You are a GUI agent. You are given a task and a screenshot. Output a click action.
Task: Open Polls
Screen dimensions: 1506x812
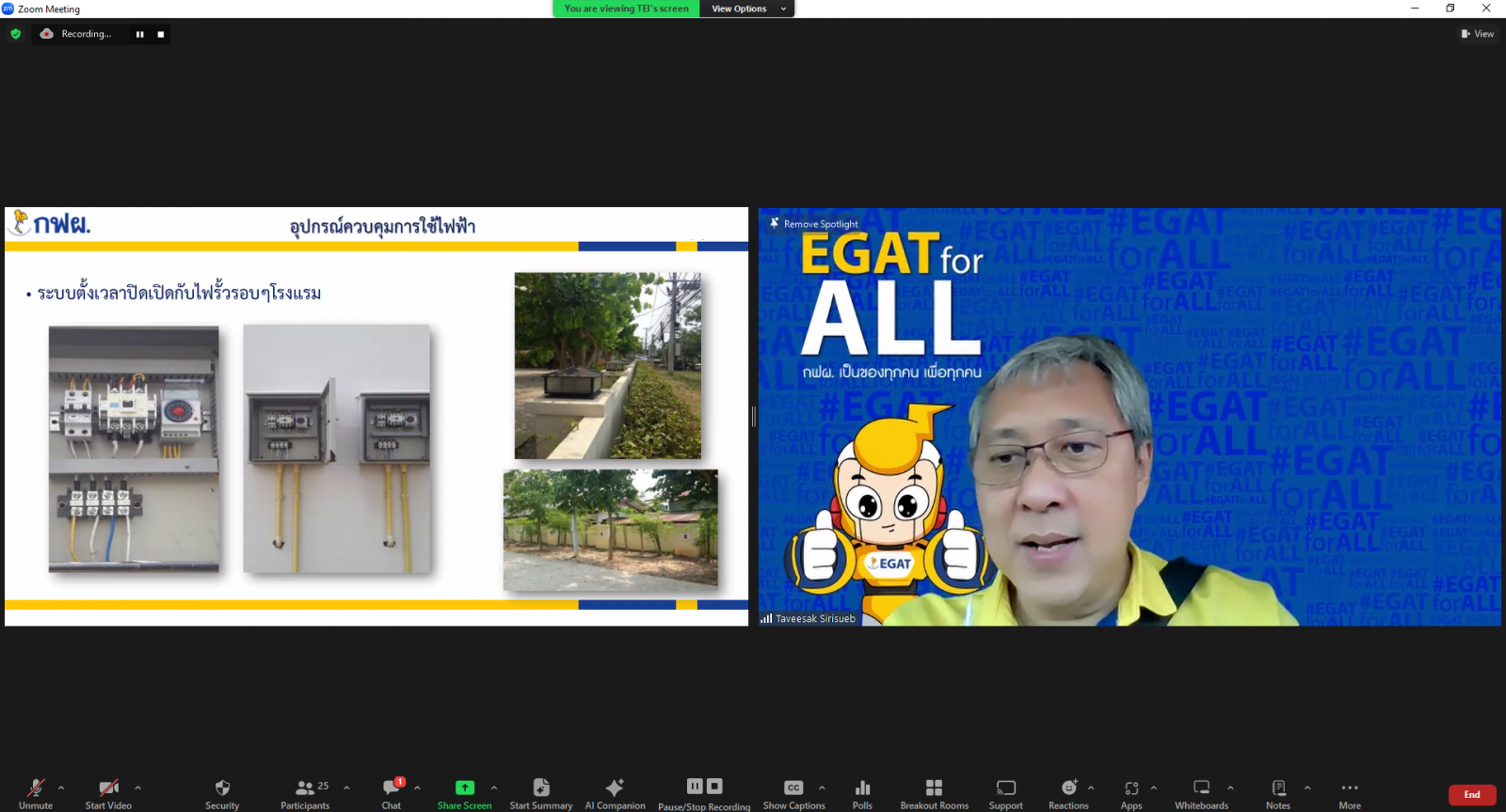pos(862,793)
